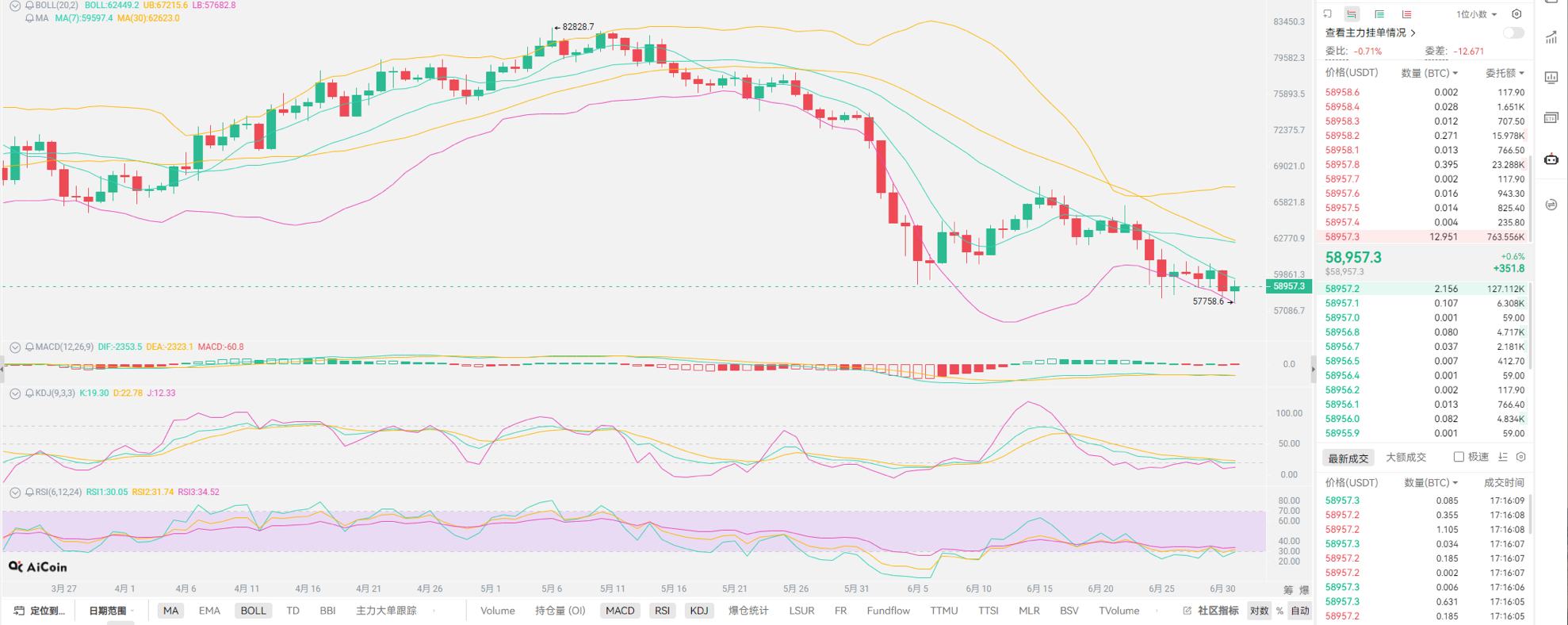This screenshot has width=1568, height=625.
Task: Click the 爆 liquidation button by the time axis
Action: (1305, 590)
